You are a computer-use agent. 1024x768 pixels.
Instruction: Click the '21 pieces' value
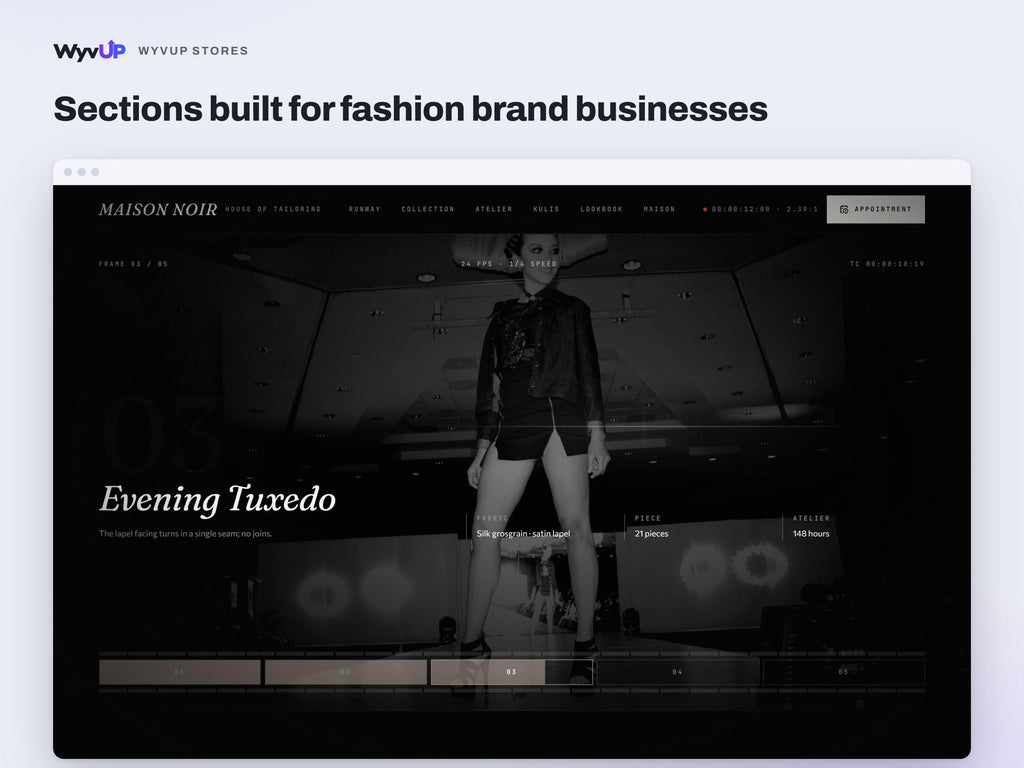tap(651, 534)
